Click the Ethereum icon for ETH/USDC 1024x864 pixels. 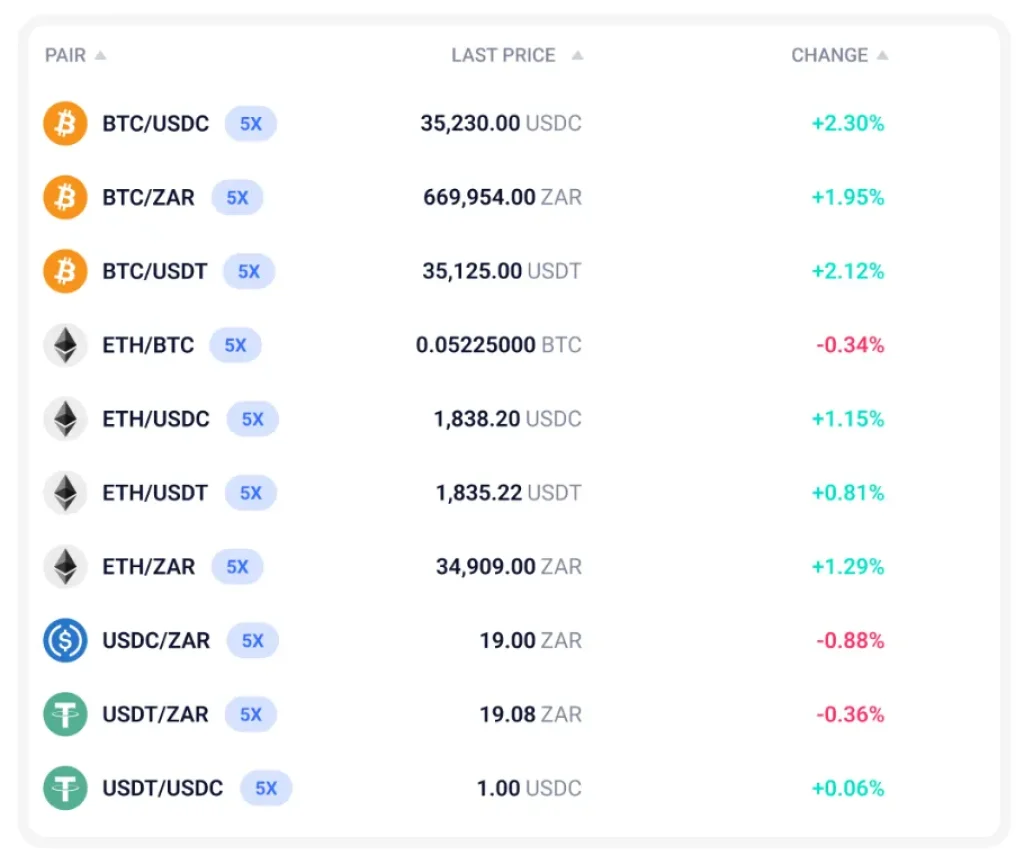65,419
